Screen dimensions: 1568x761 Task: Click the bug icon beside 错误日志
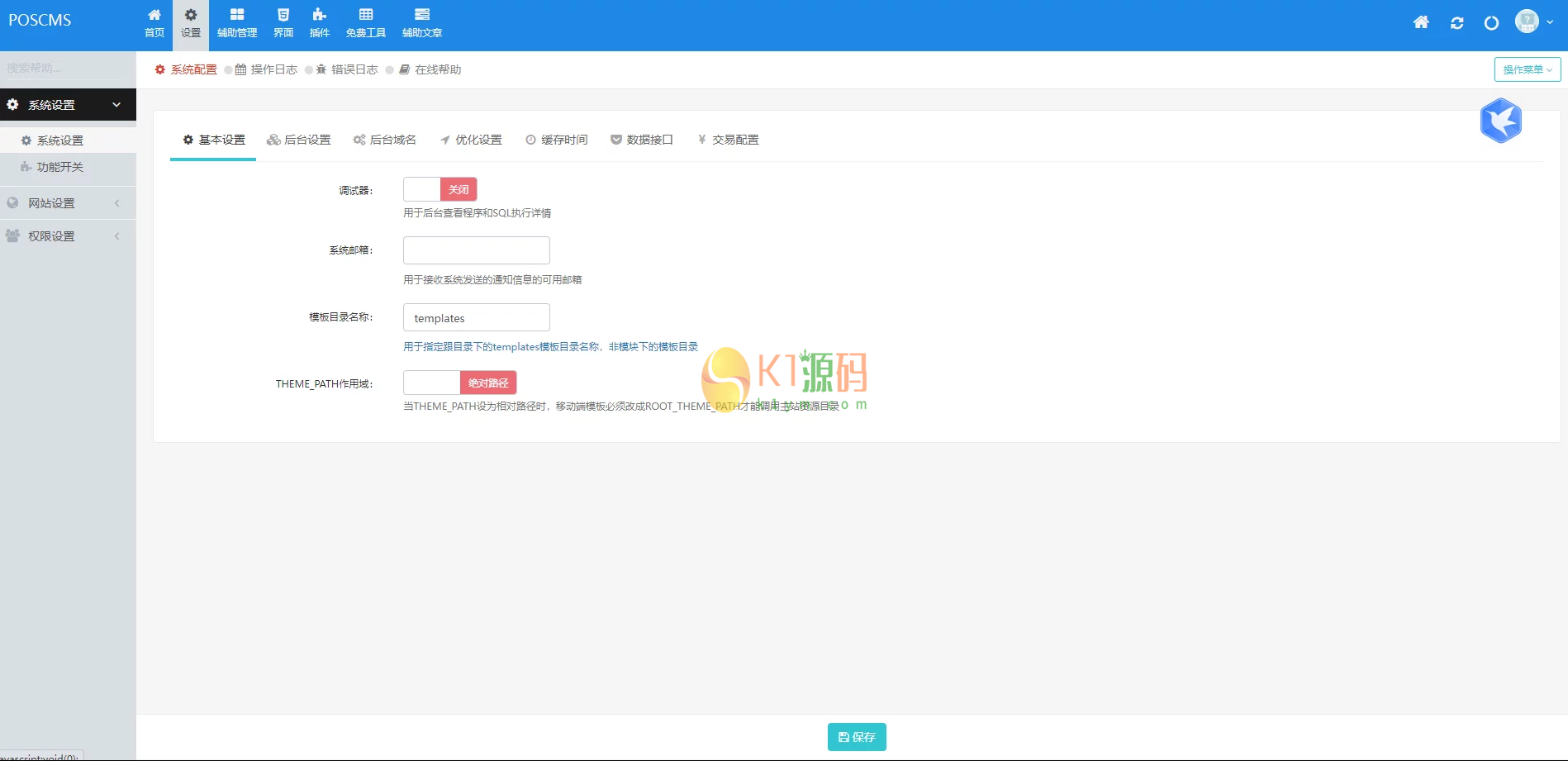coord(321,69)
